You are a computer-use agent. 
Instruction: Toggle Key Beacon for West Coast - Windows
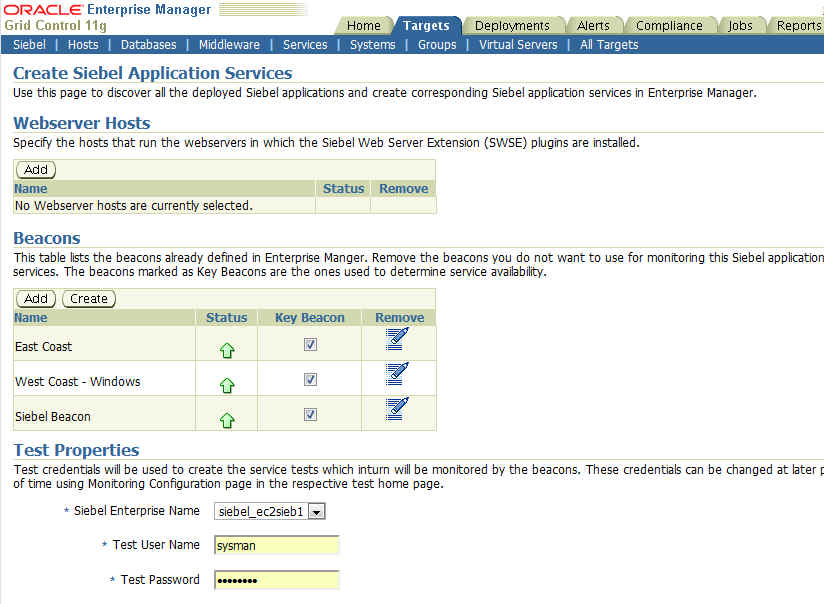(310, 380)
